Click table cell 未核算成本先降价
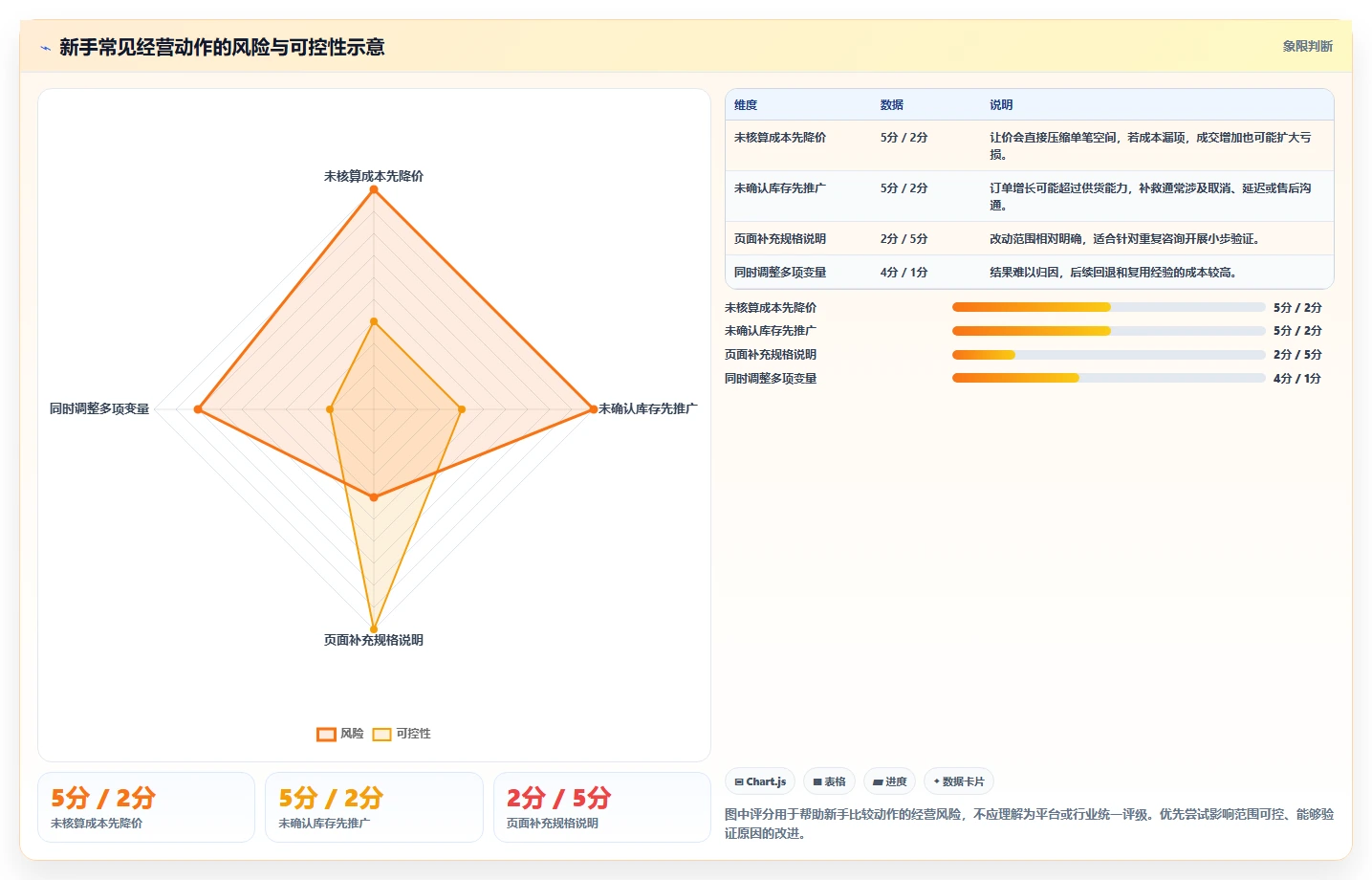The height and width of the screenshot is (880, 1372). click(x=780, y=138)
